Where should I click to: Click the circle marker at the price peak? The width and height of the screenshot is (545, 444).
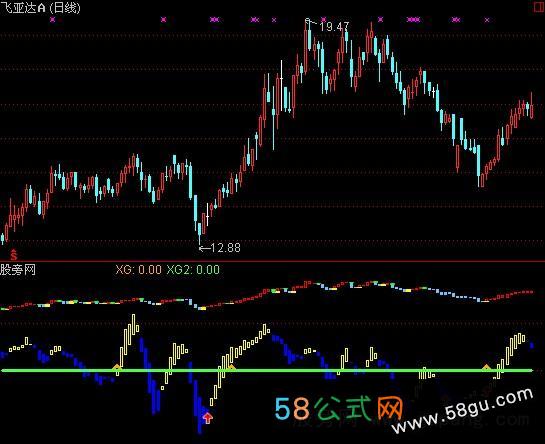pos(307,21)
